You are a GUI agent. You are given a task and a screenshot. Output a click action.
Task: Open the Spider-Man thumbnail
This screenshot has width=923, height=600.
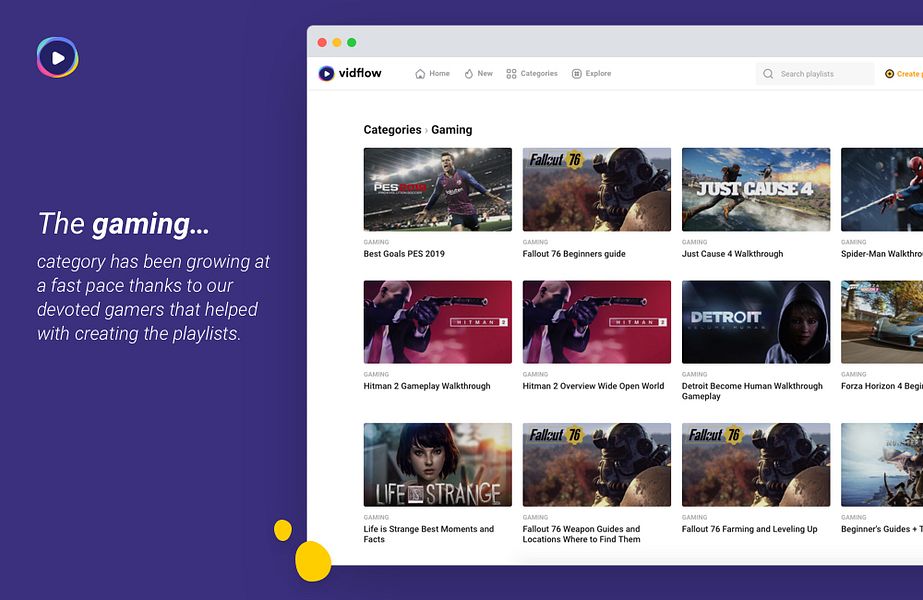click(882, 190)
